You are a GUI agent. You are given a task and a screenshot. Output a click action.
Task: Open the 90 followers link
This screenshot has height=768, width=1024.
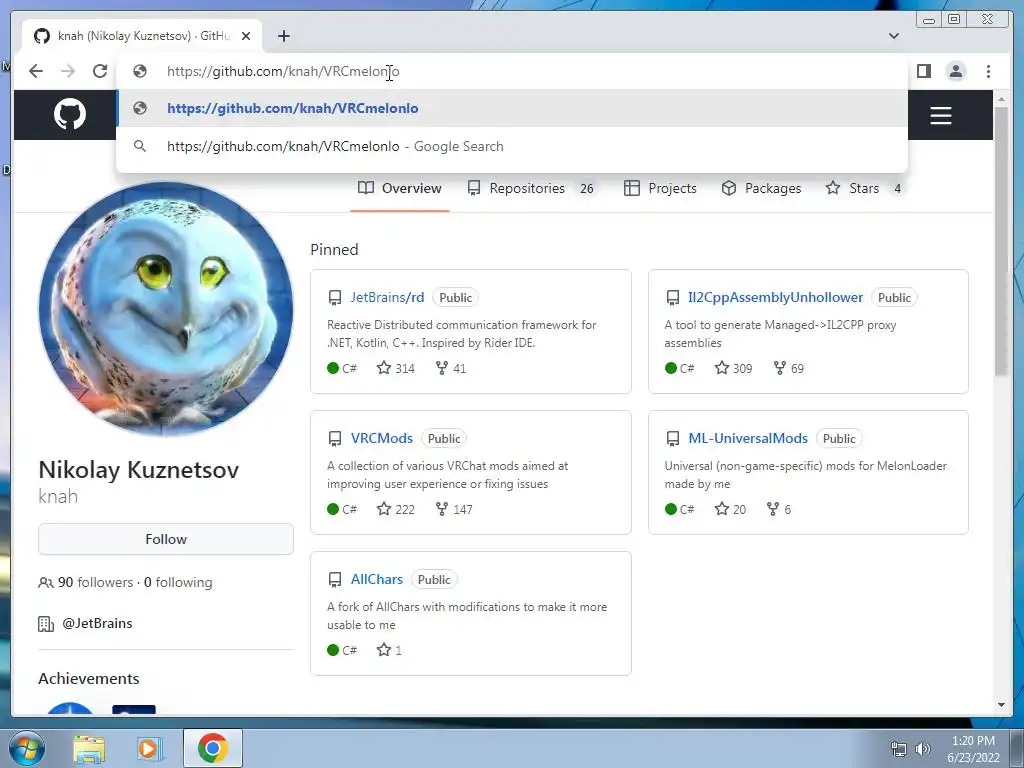click(x=95, y=582)
